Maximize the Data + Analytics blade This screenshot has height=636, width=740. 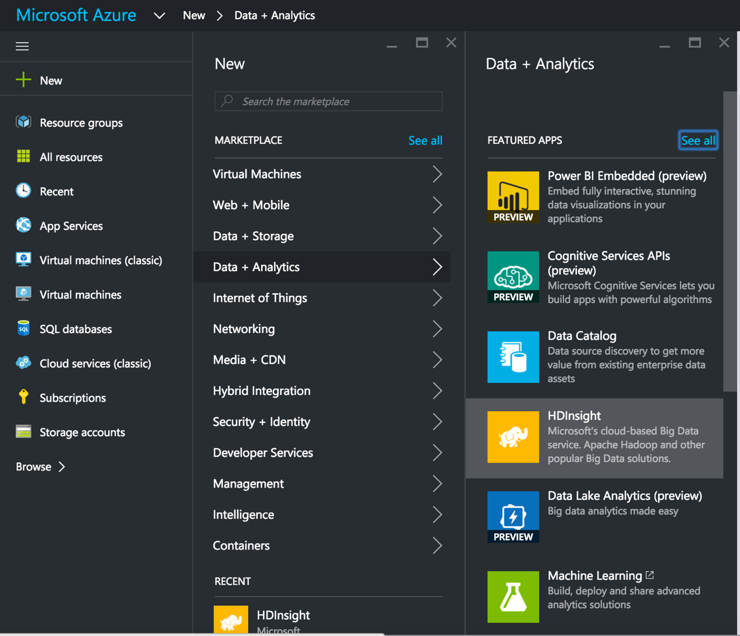pos(695,43)
